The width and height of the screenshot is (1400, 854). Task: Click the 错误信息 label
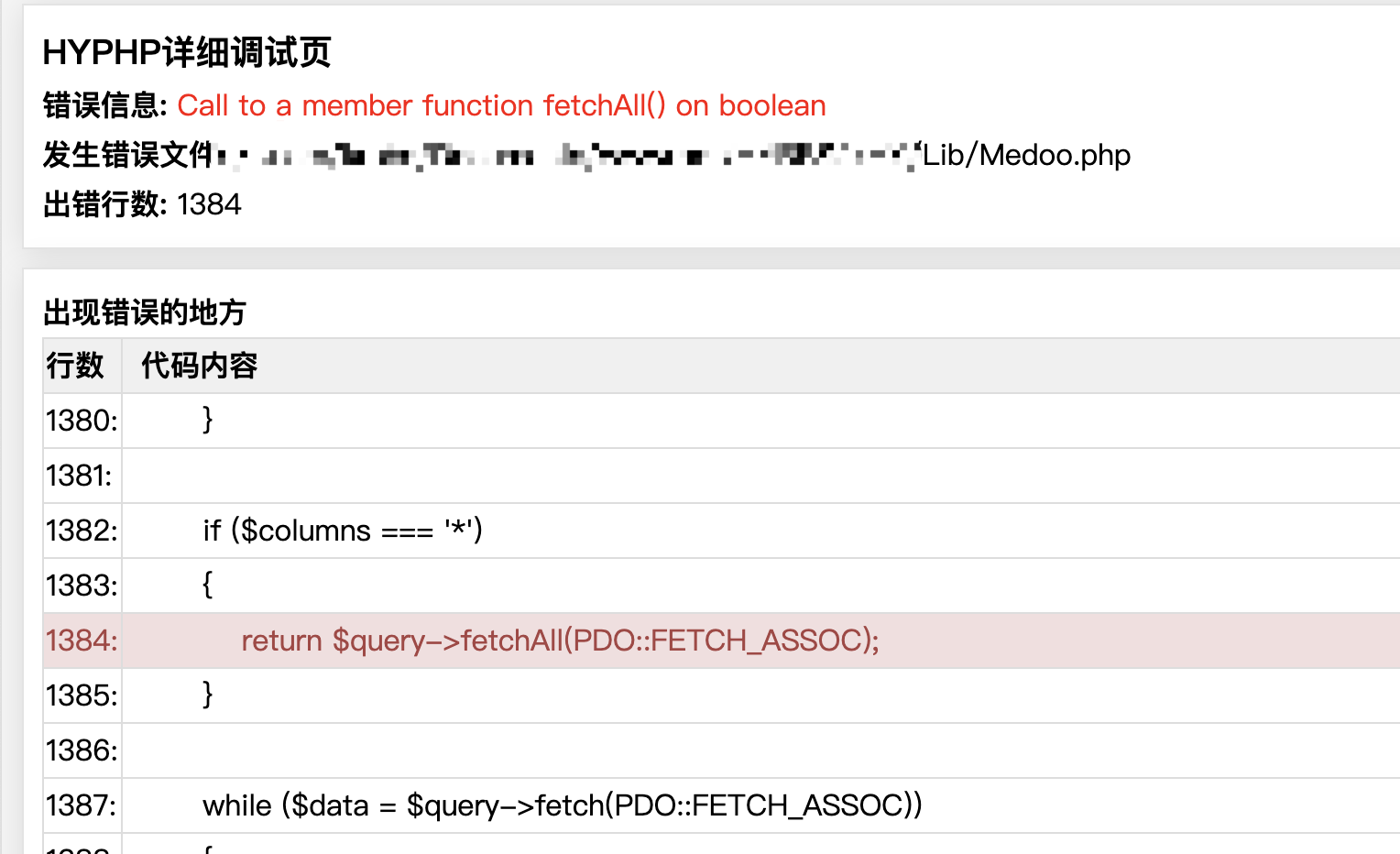click(101, 105)
